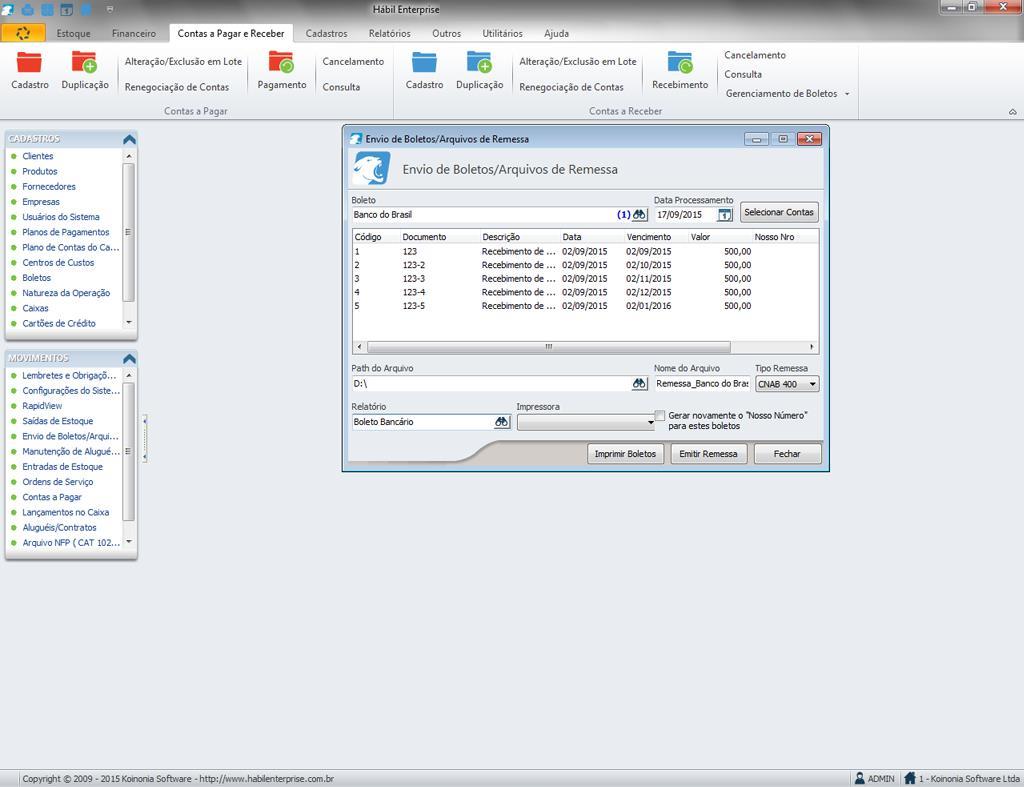The width and height of the screenshot is (1024, 787).
Task: Open Fornecedores in the CADASTROS list
Action: point(49,186)
